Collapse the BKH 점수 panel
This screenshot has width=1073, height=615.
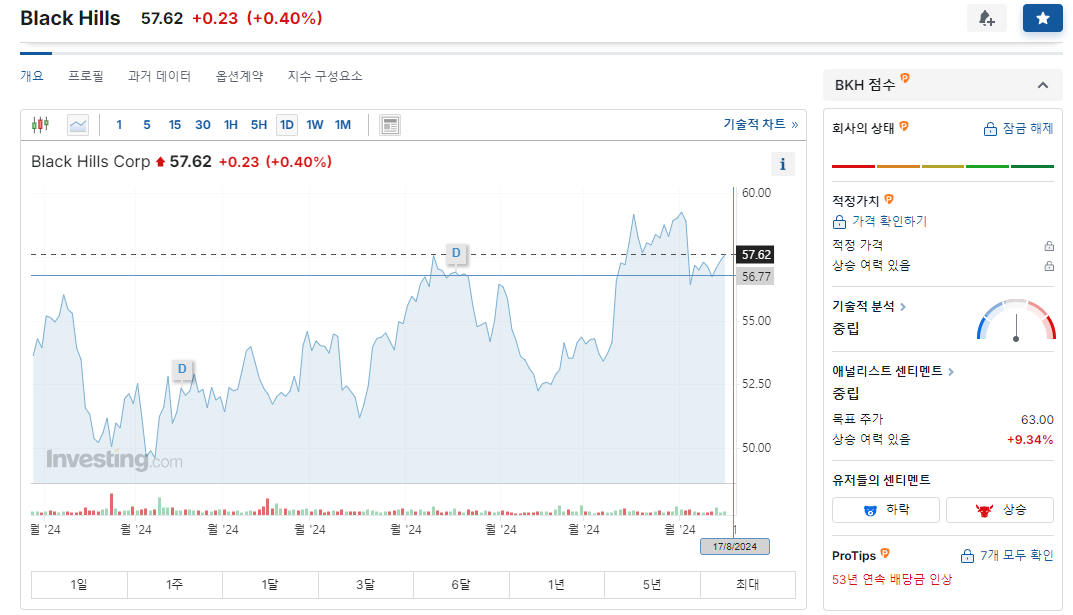tap(1042, 86)
